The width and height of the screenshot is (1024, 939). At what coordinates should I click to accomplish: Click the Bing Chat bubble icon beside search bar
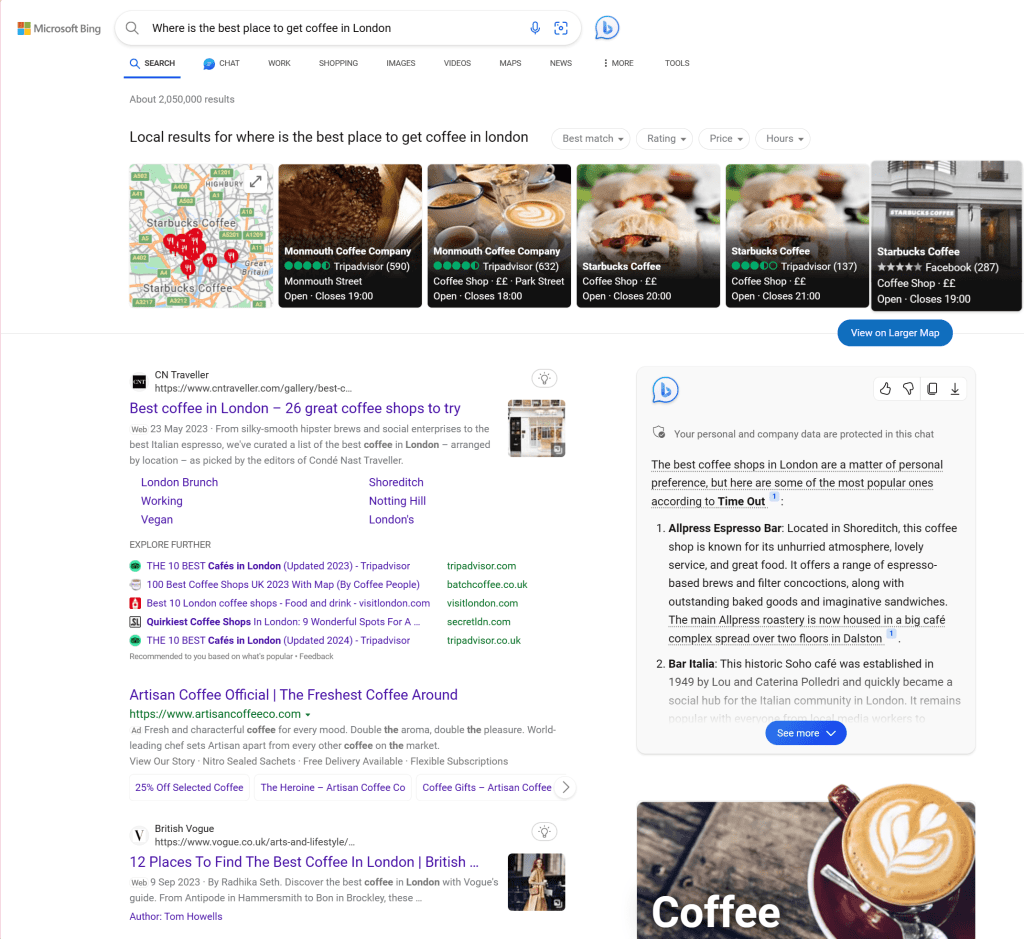point(607,27)
